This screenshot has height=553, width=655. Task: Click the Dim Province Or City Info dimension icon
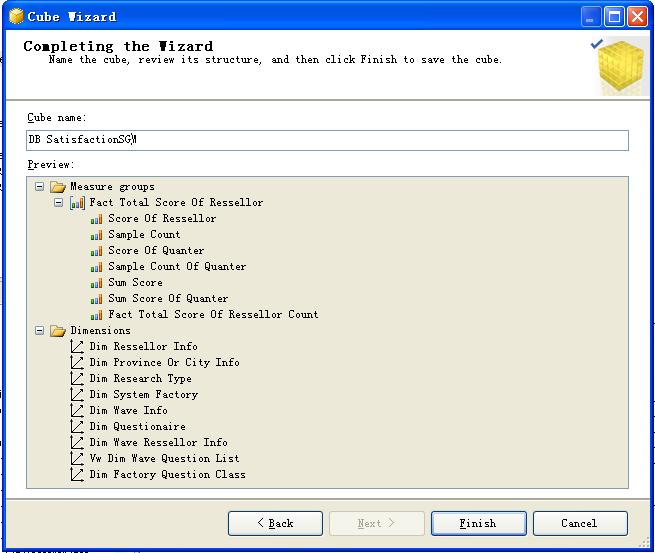tap(77, 363)
